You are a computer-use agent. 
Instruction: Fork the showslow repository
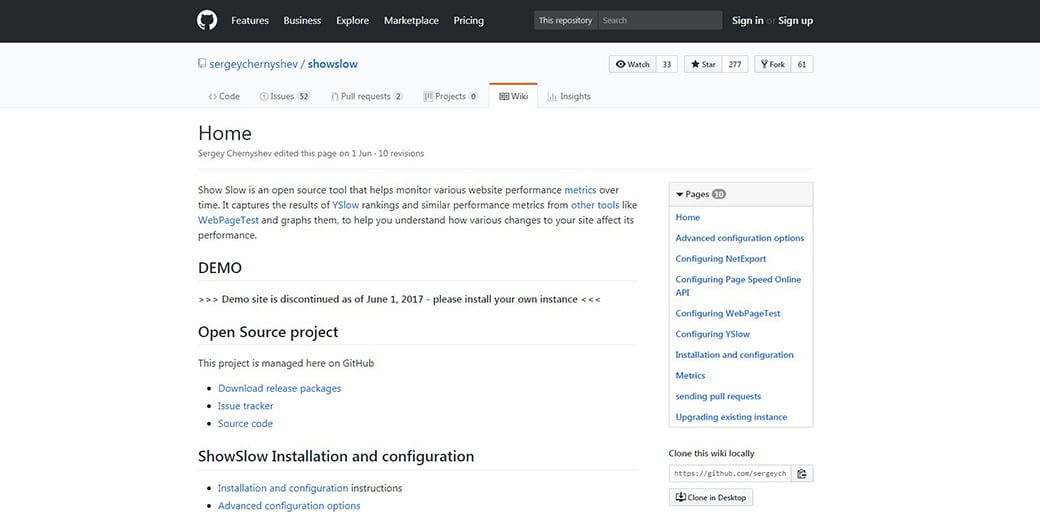pos(771,64)
